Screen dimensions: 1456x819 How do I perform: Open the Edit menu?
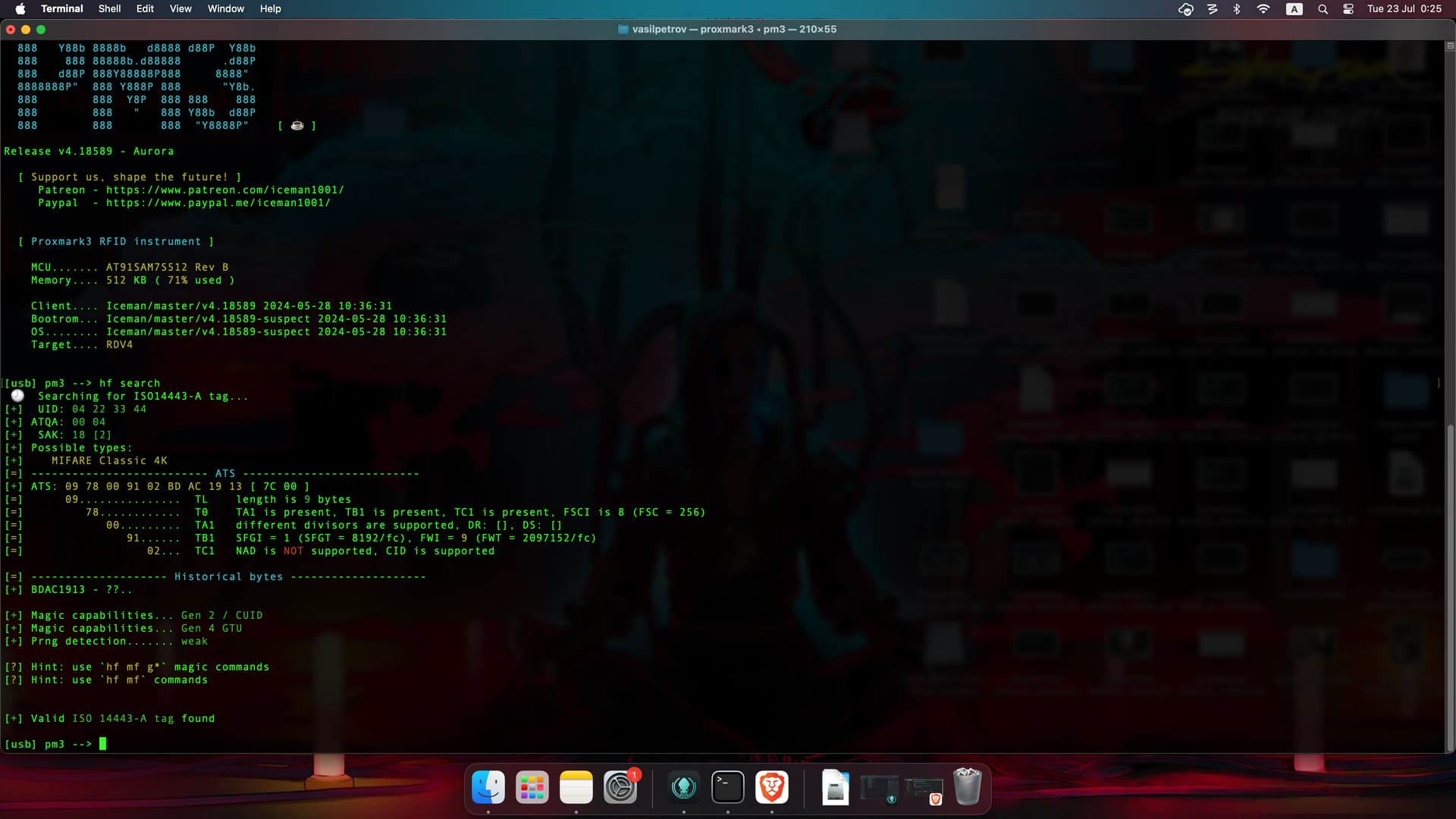pos(145,9)
